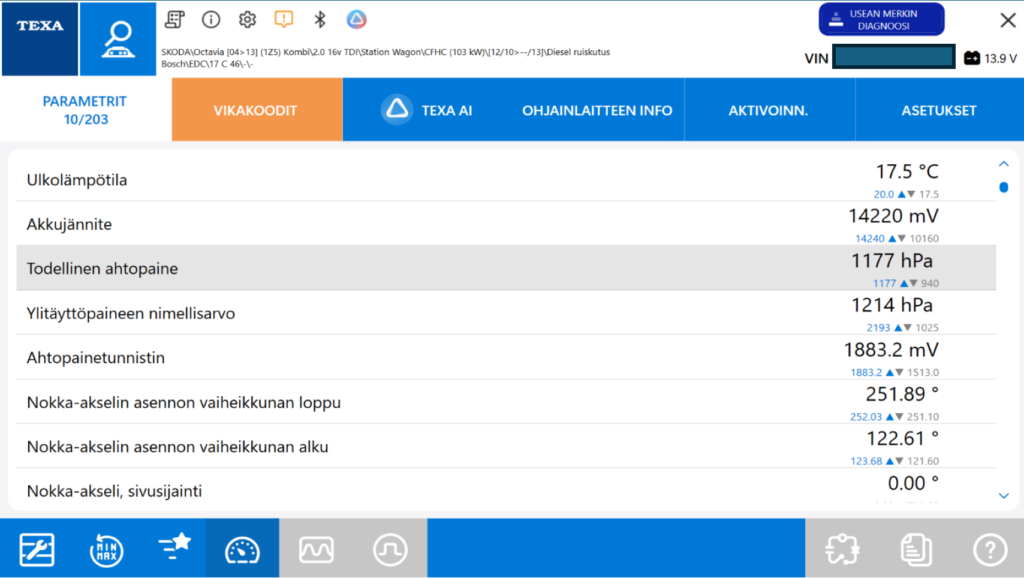The width and height of the screenshot is (1024, 578).
Task: Select the Todellinen ahtopaine row
Action: coord(506,268)
